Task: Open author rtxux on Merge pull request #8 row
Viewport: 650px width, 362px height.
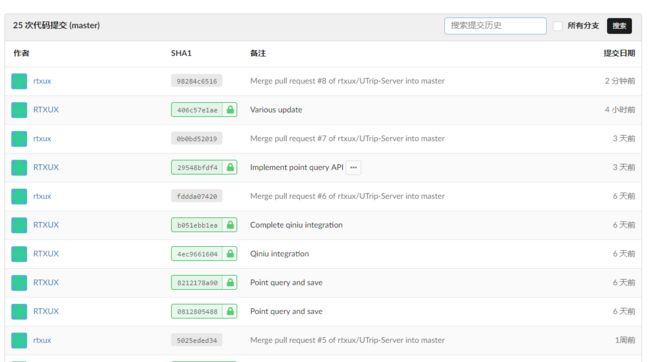Action: click(x=42, y=81)
